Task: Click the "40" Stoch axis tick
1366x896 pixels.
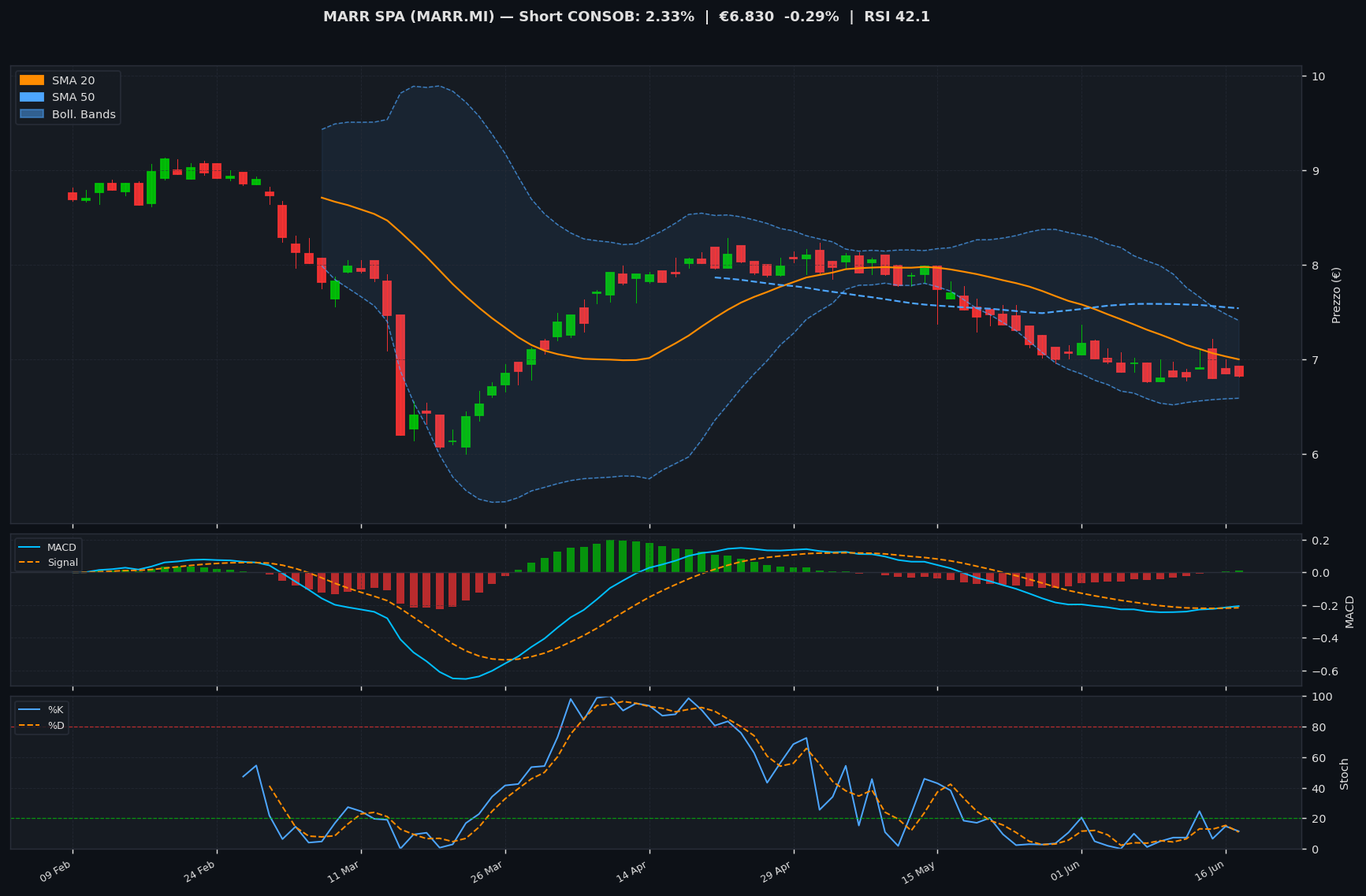Action: pyautogui.click(x=1318, y=789)
